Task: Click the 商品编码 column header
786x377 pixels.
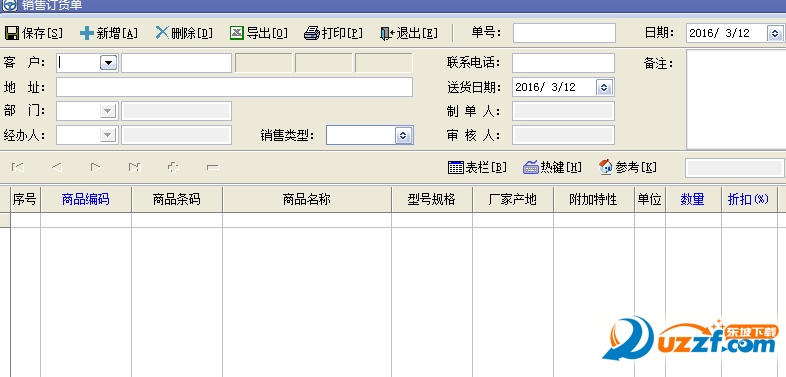Action: coord(86,200)
